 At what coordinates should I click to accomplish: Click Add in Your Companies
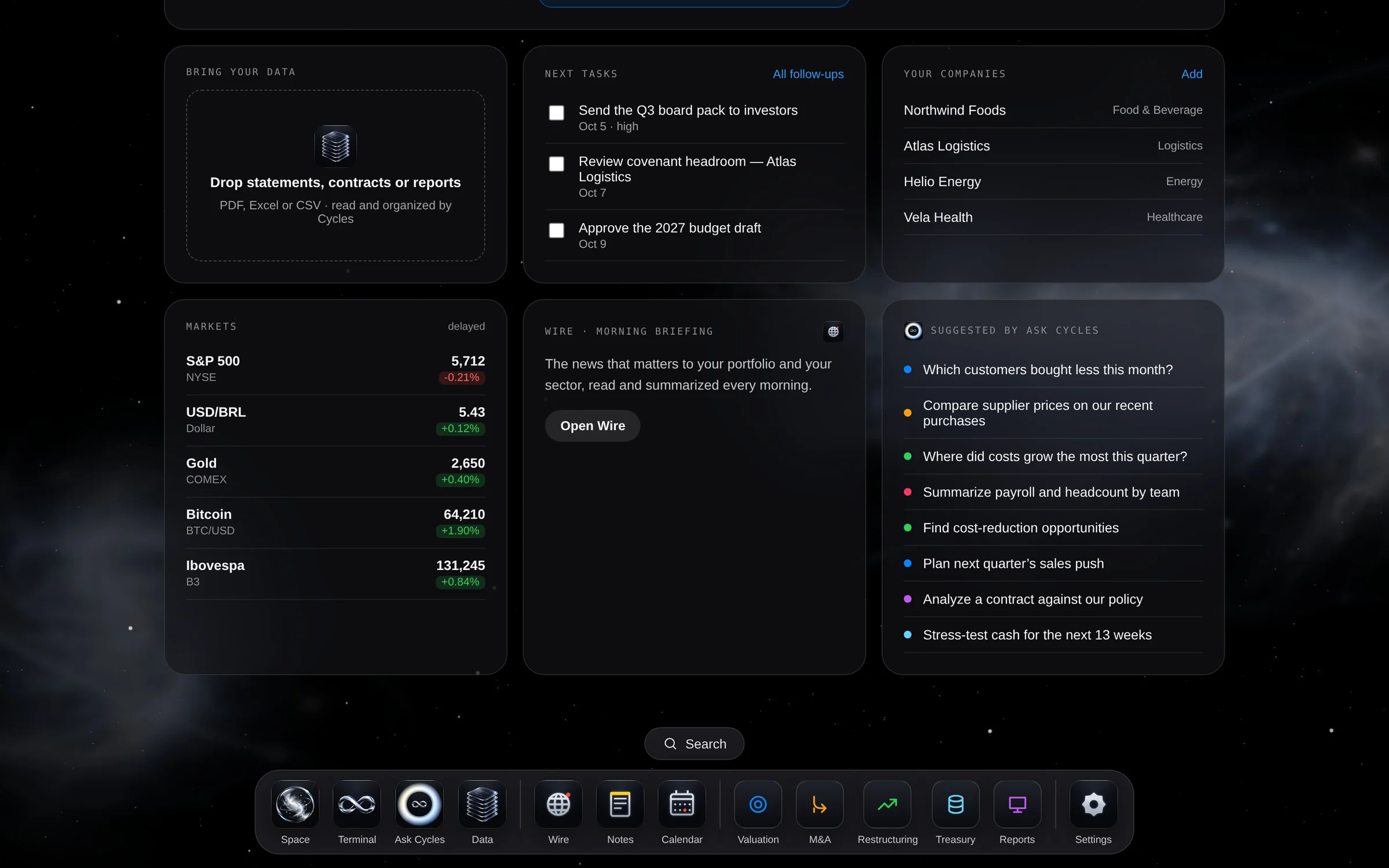pos(1192,74)
